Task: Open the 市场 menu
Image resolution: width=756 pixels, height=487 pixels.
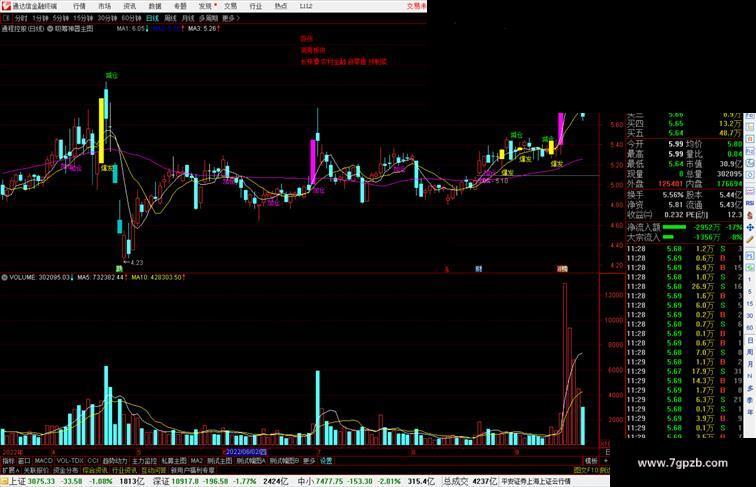Action: tap(104, 6)
